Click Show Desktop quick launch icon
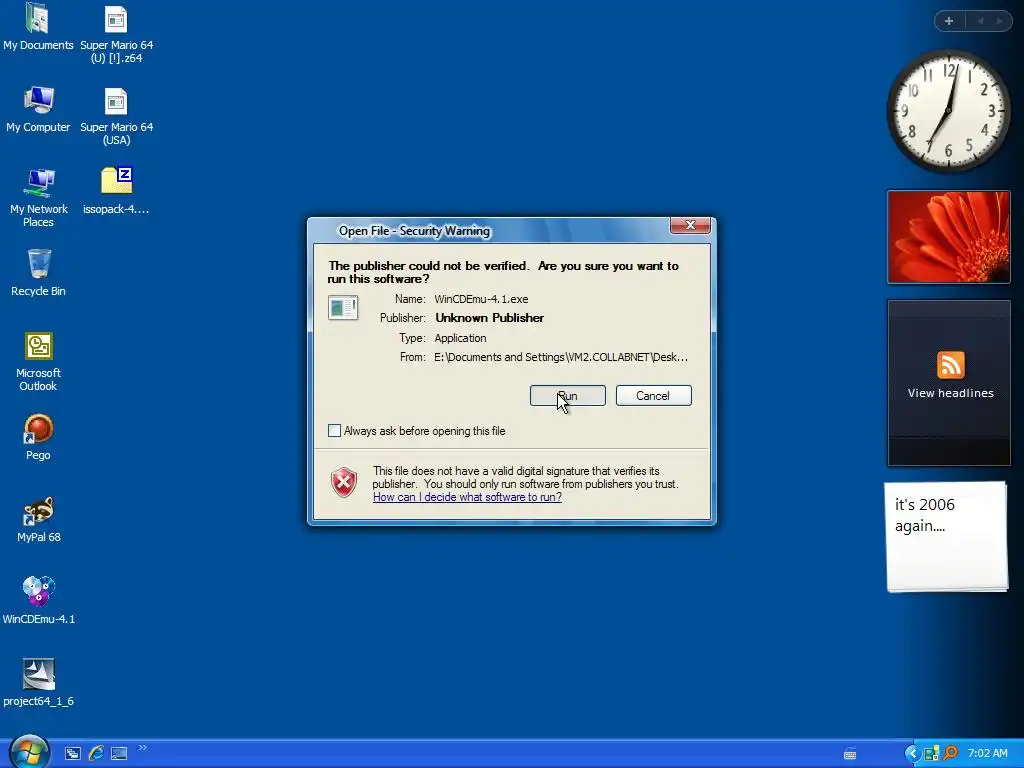 tap(119, 754)
